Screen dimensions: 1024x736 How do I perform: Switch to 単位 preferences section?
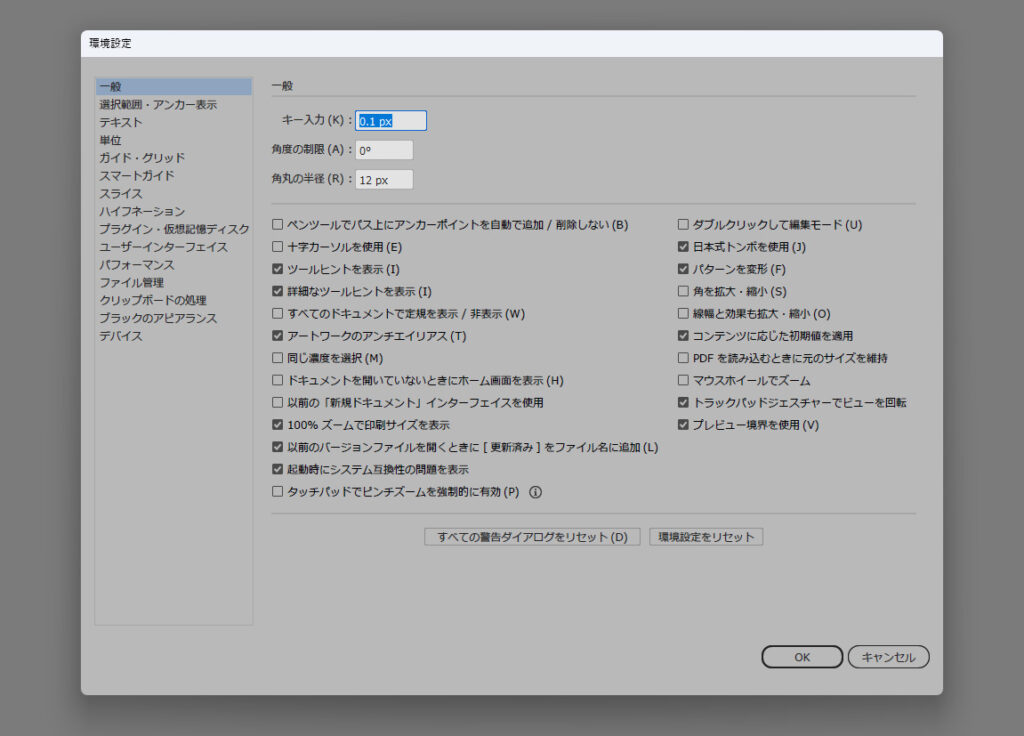110,140
